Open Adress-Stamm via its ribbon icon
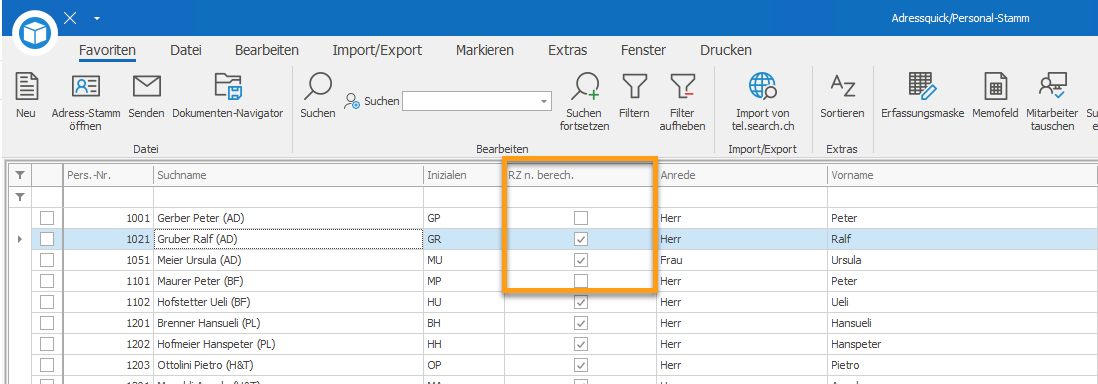This screenshot has height=384, width=1098. point(86,86)
